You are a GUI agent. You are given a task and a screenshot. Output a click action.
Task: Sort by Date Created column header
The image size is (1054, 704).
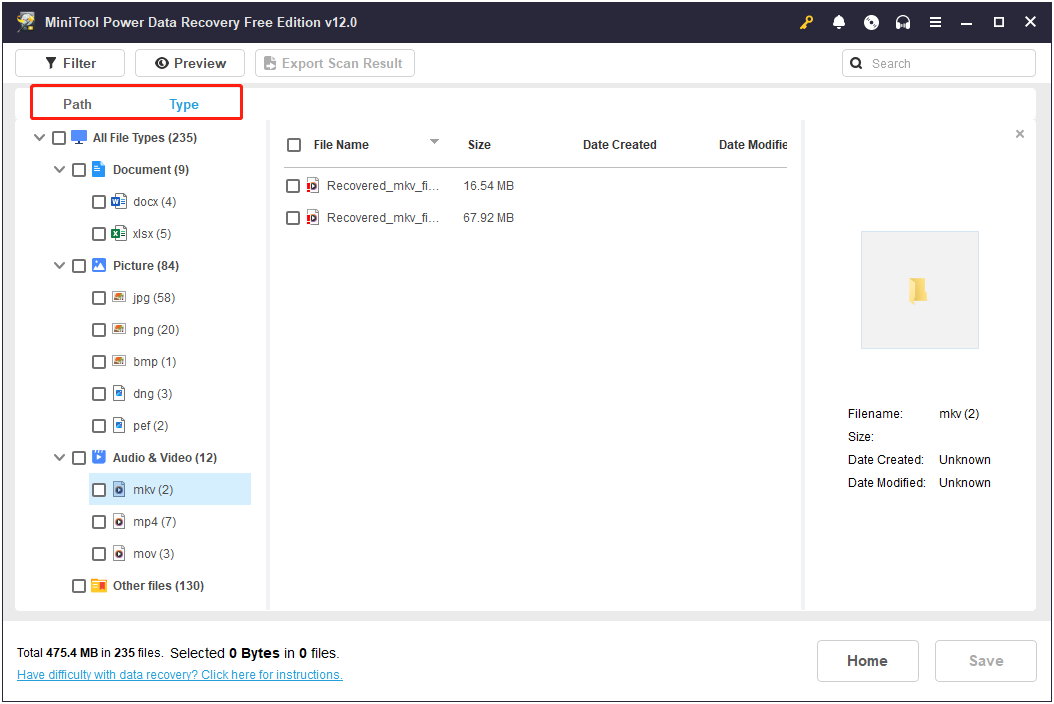(619, 145)
